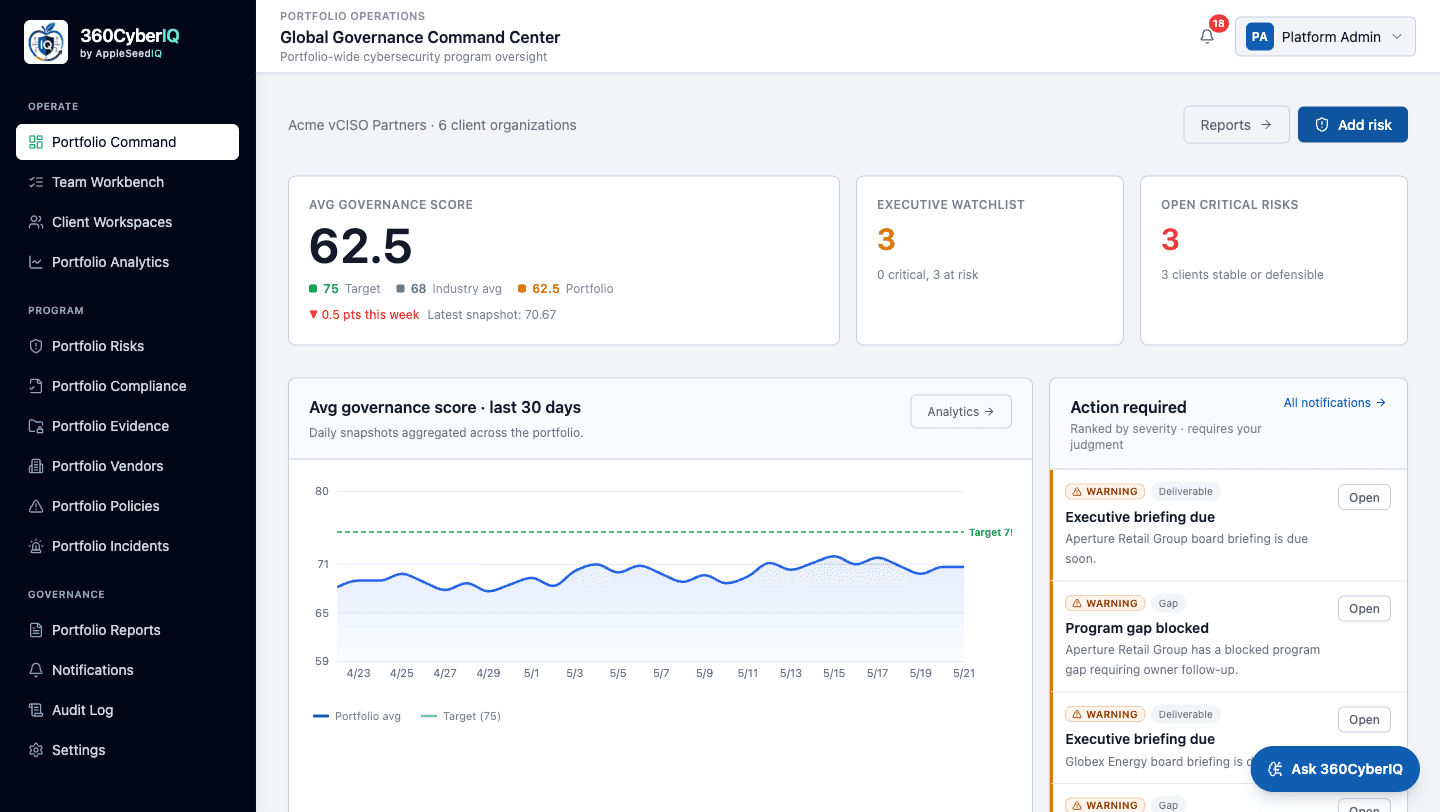Click the 62.5 governance score value
Screen dimensions: 1440x812
[x=361, y=245]
